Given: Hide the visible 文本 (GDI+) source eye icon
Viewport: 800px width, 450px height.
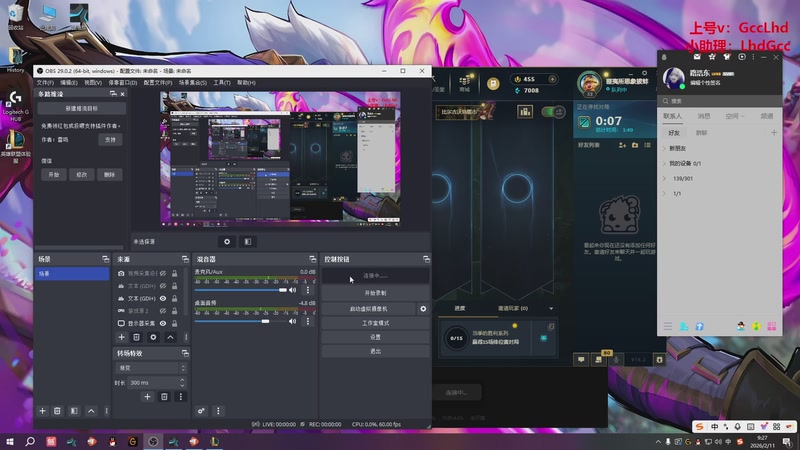Looking at the screenshot, I should pos(163,298).
